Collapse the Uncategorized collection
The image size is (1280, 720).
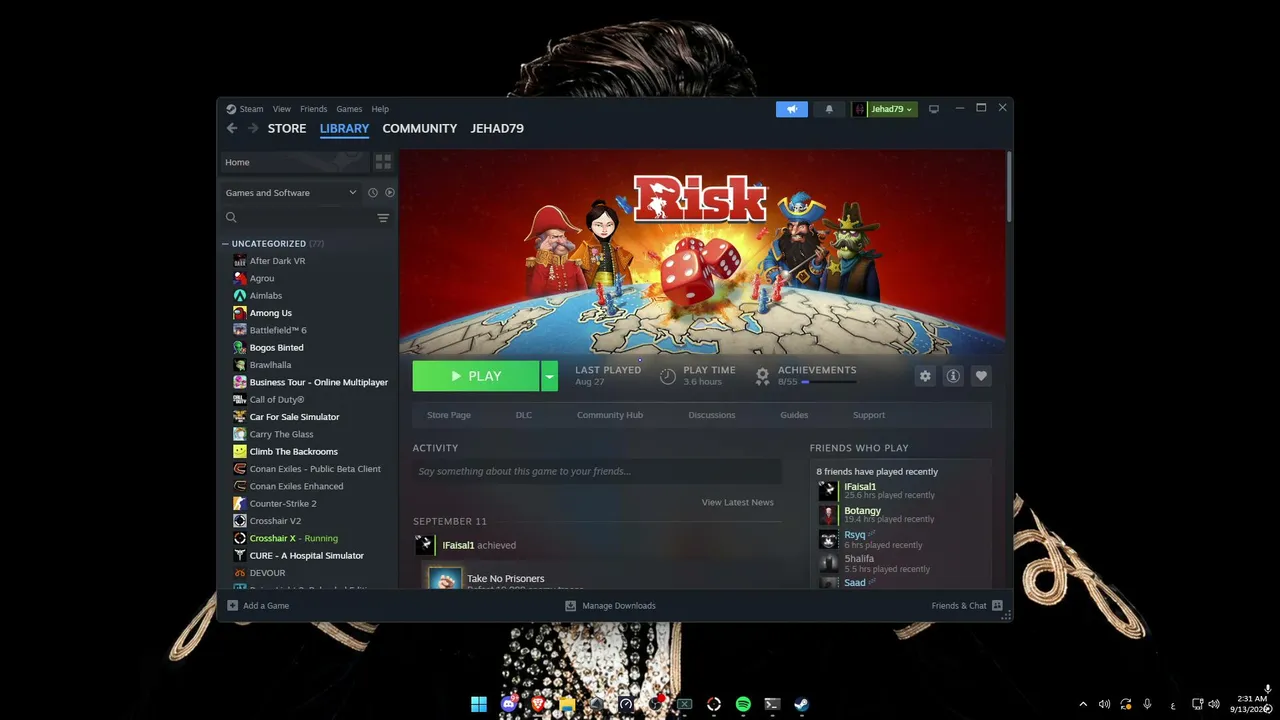pos(225,244)
